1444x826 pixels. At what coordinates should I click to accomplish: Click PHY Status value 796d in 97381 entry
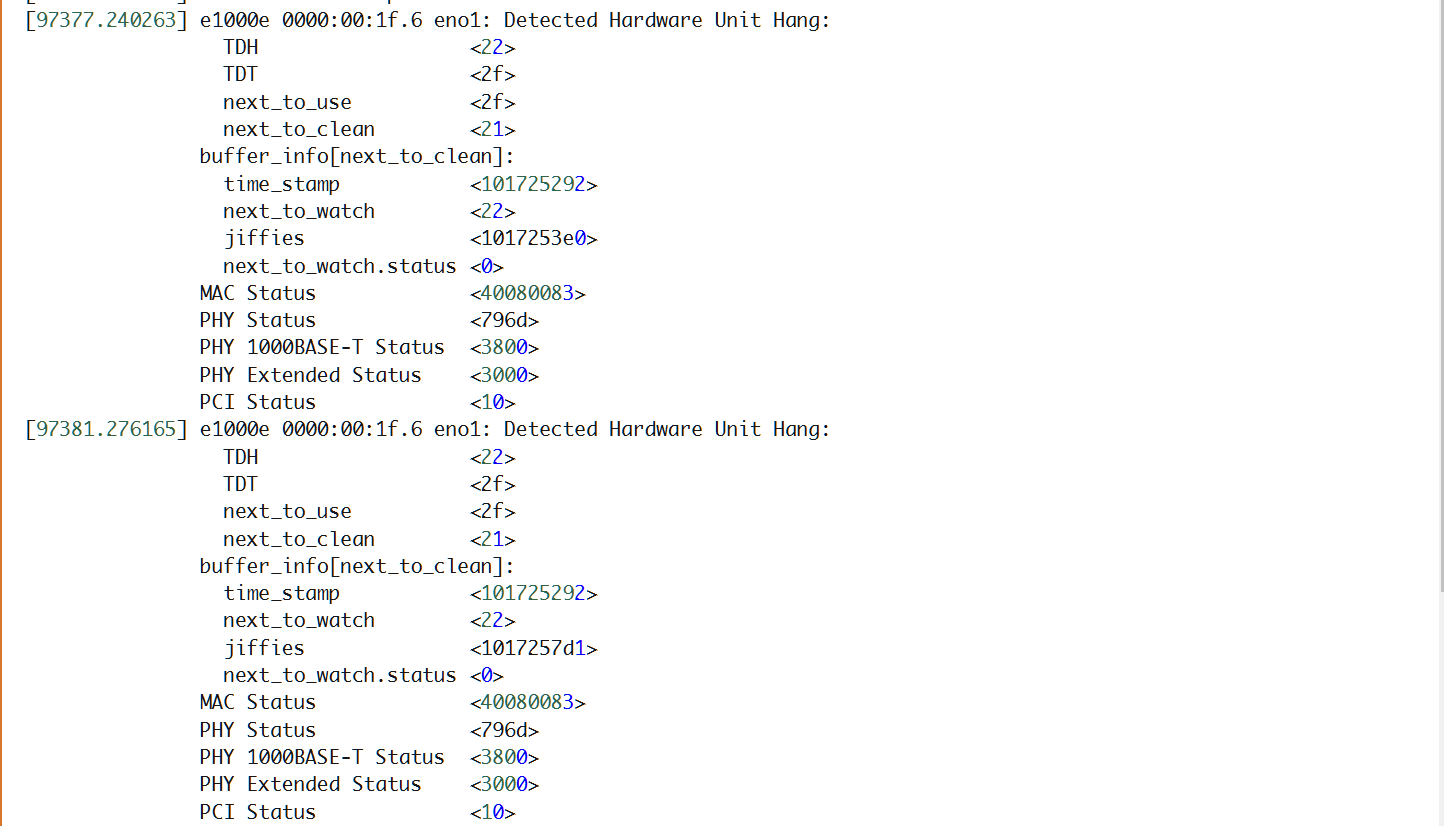pyautogui.click(x=504, y=730)
